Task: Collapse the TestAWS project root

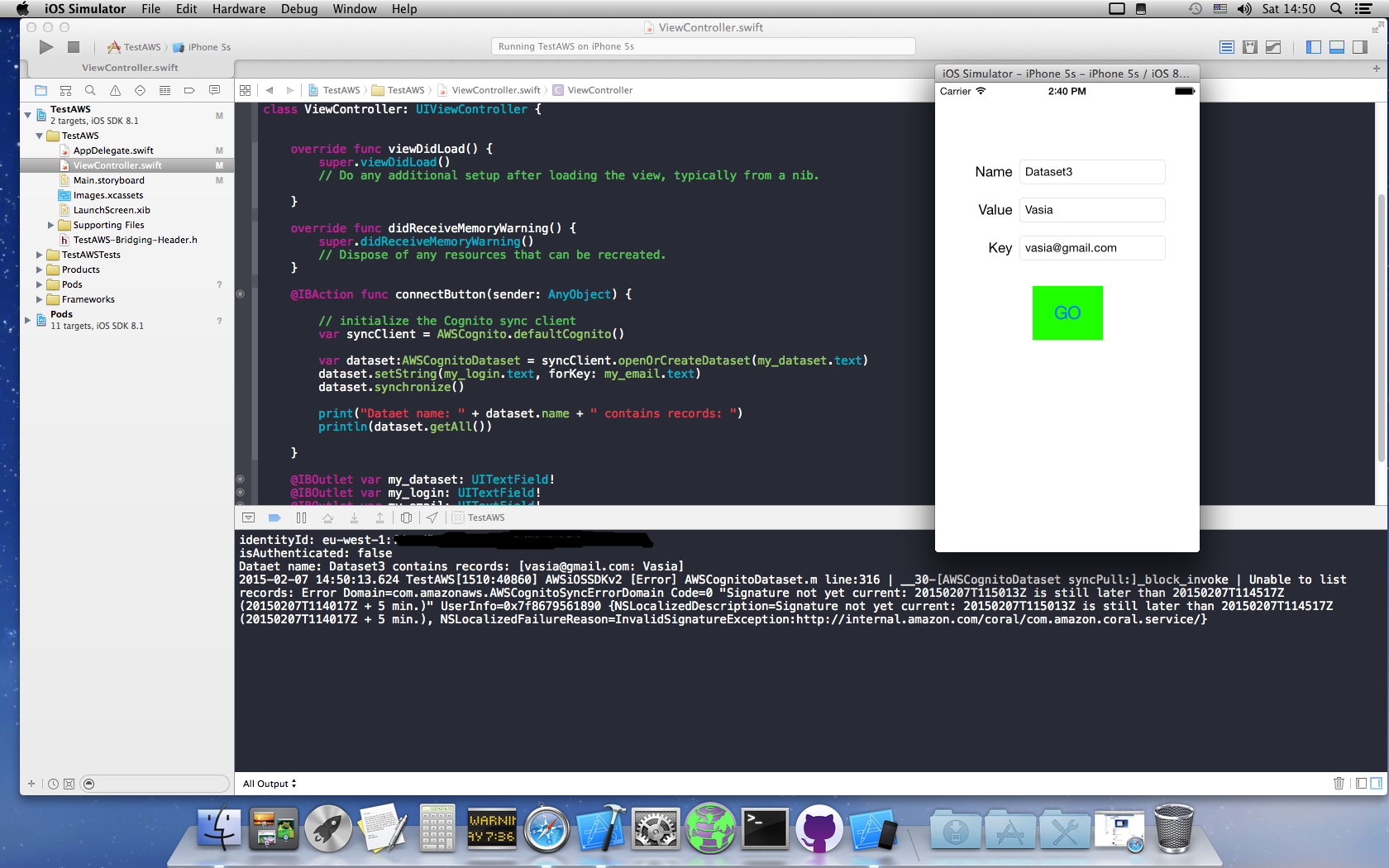Action: [27, 114]
